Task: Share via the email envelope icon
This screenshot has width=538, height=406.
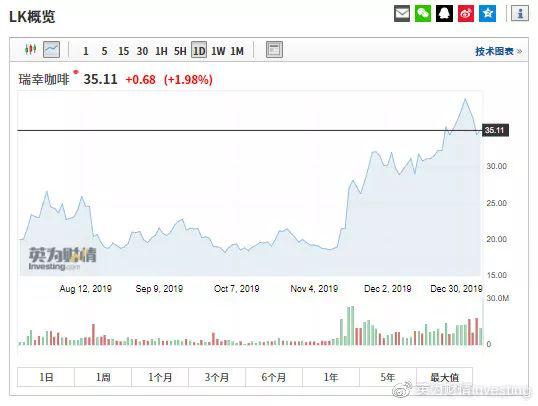Action: [x=402, y=14]
